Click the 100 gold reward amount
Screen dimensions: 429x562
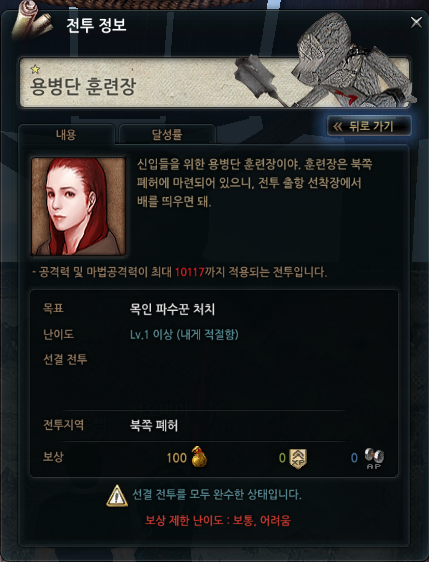177,458
